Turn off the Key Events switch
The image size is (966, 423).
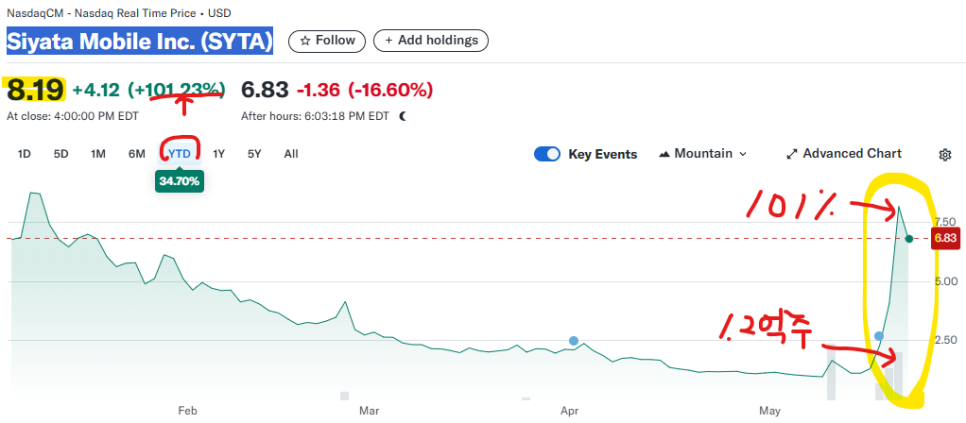[x=547, y=154]
